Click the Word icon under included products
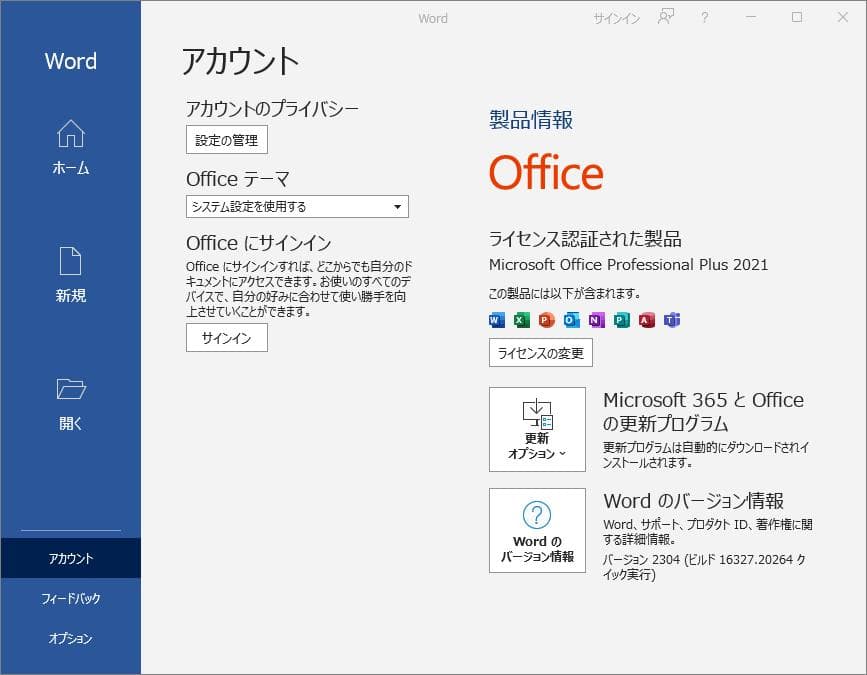The width and height of the screenshot is (867, 675). coord(495,320)
